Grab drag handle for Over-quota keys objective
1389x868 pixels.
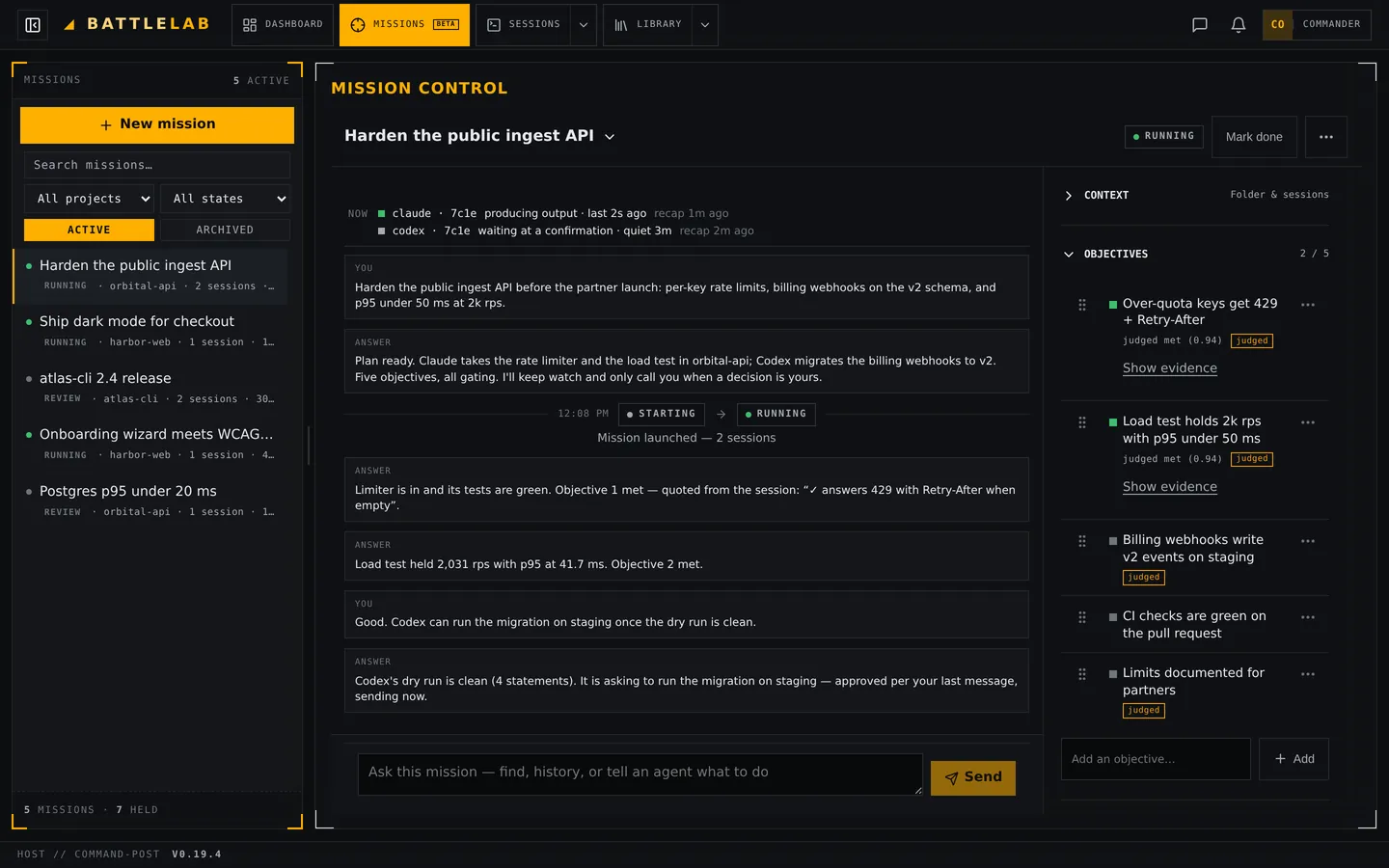1082,305
